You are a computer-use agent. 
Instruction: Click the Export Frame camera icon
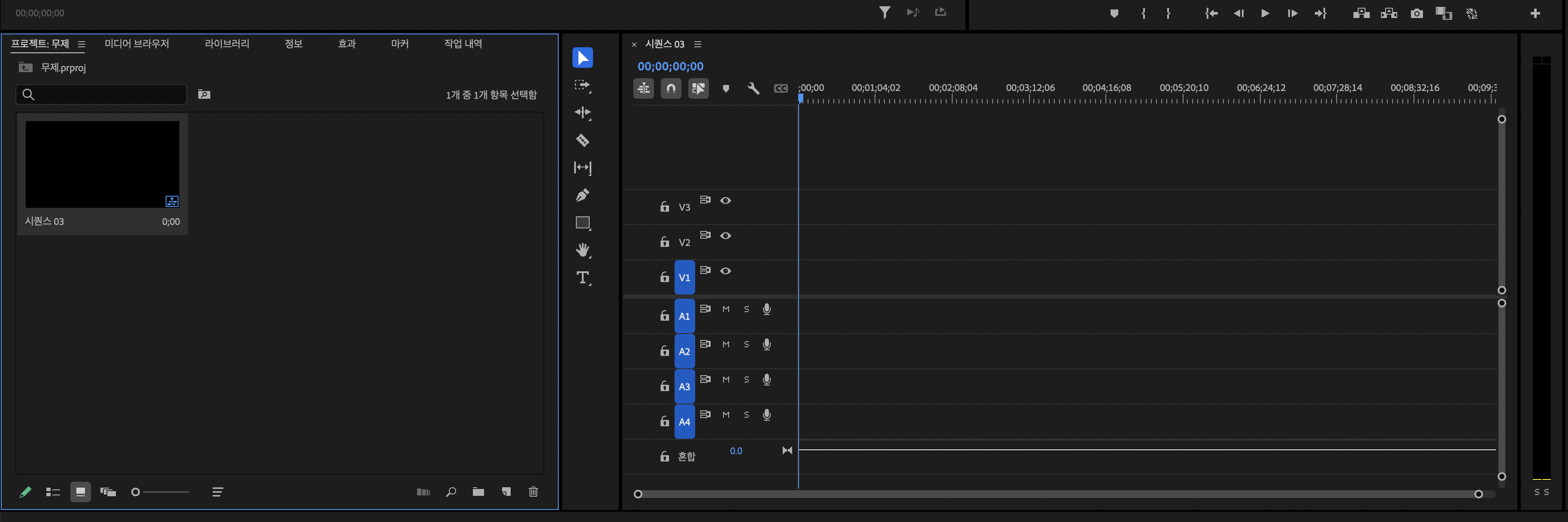pos(1417,13)
